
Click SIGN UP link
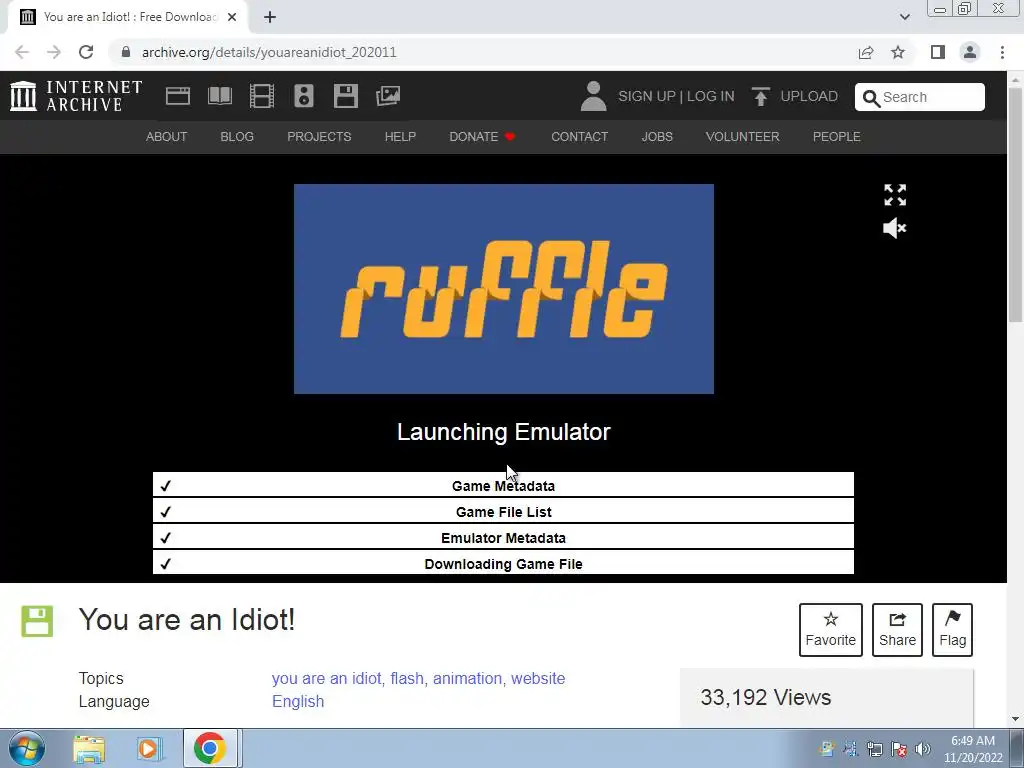pyautogui.click(x=647, y=97)
